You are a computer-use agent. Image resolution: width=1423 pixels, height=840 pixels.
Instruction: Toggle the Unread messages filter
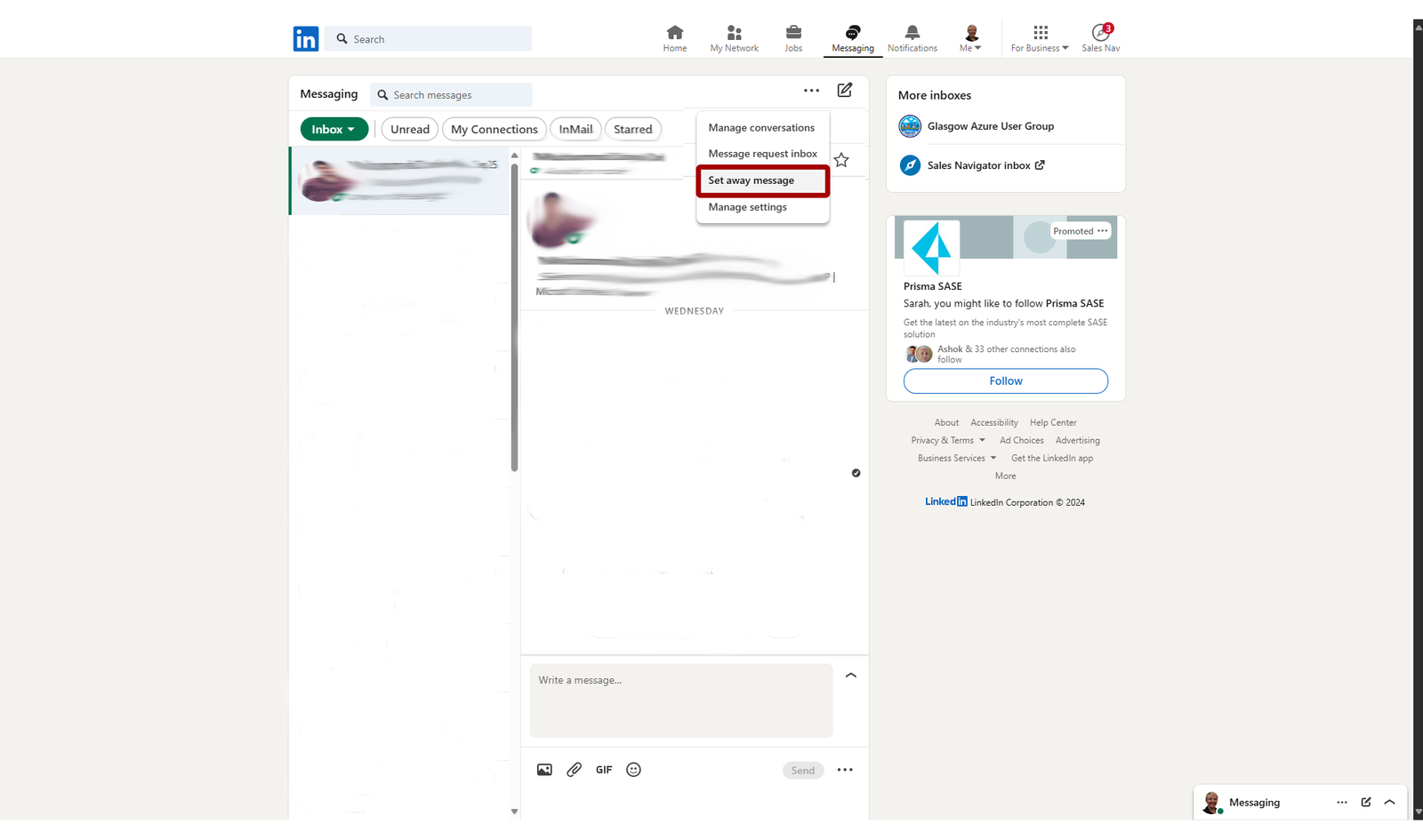409,129
